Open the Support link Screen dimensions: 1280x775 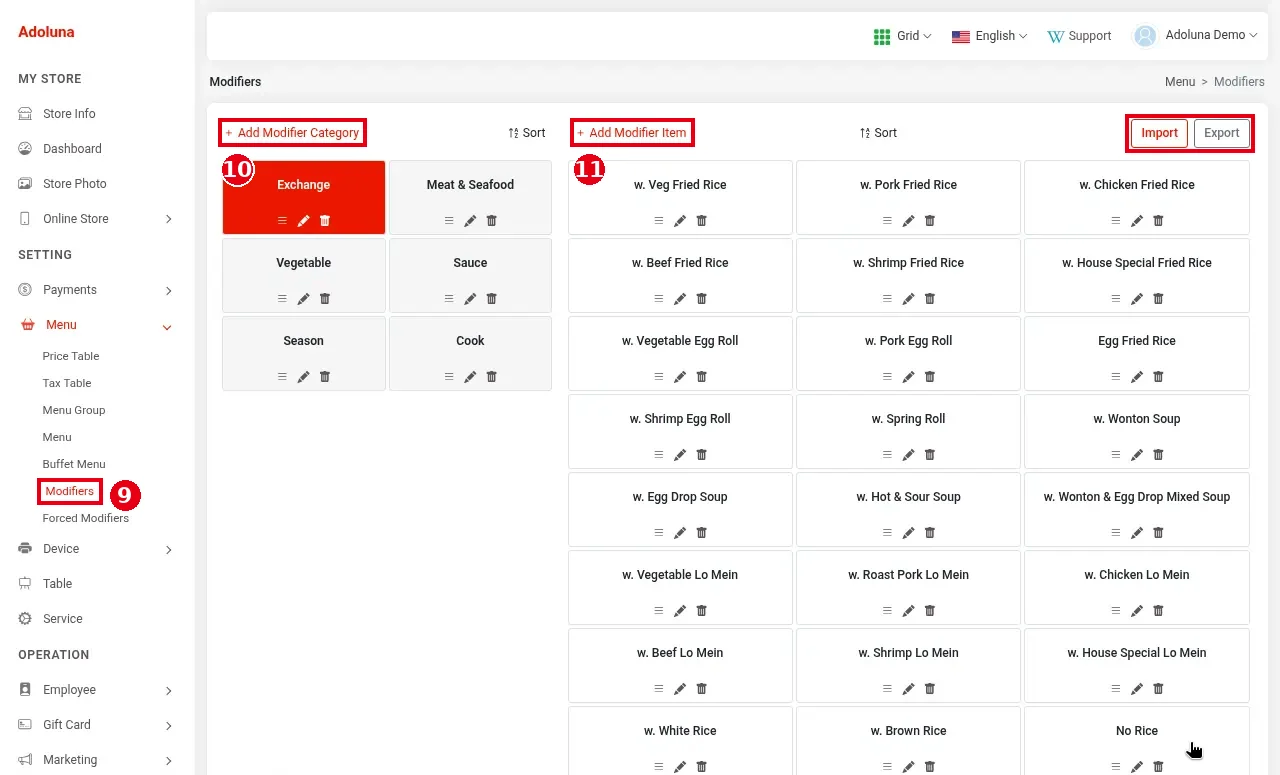coord(1079,36)
